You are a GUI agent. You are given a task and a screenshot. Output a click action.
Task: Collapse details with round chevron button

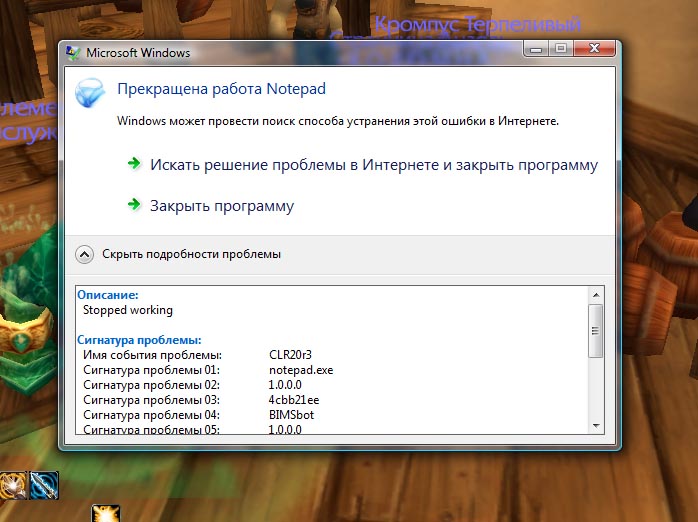pyautogui.click(x=84, y=255)
